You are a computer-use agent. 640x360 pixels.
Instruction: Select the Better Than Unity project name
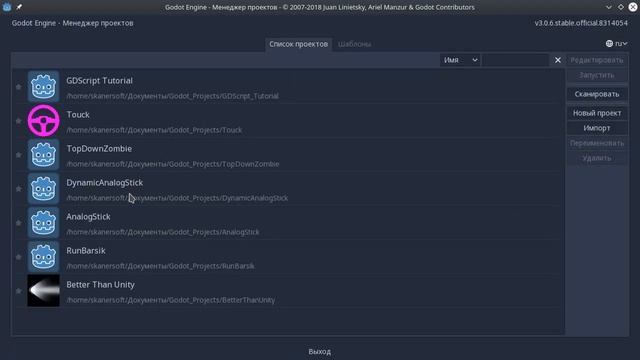pyautogui.click(x=100, y=284)
